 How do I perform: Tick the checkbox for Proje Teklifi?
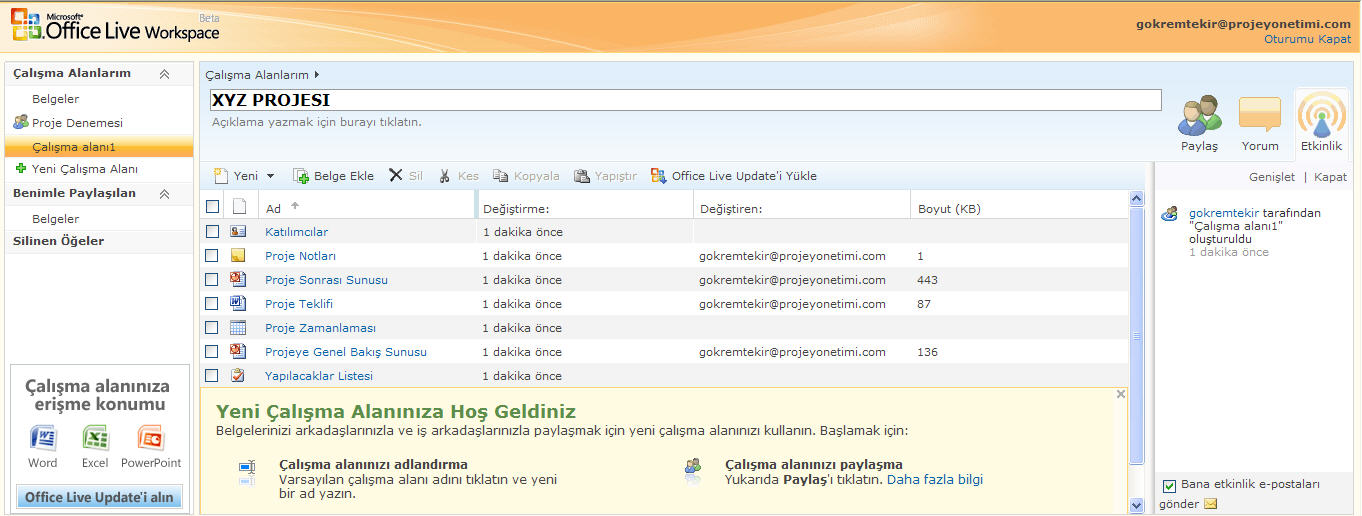(211, 304)
